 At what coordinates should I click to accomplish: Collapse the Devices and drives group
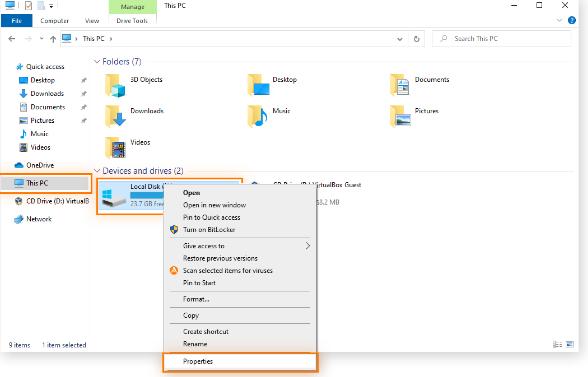[x=97, y=171]
